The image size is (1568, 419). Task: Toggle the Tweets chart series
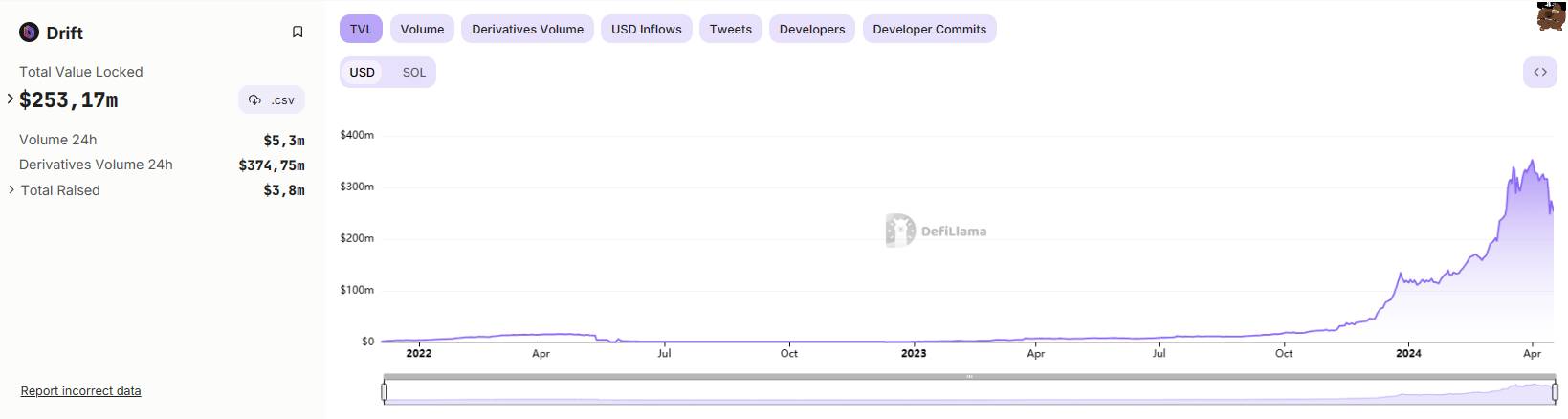[x=731, y=29]
